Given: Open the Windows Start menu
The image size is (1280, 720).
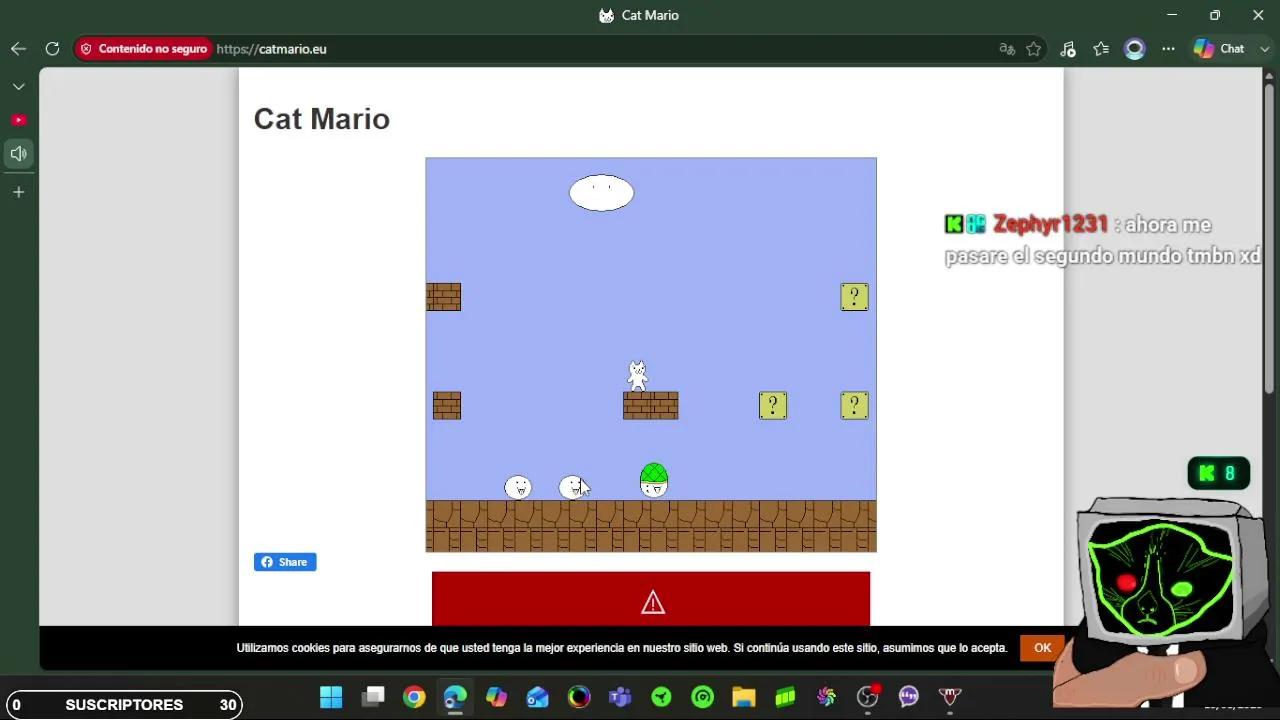Looking at the screenshot, I should 331,697.
